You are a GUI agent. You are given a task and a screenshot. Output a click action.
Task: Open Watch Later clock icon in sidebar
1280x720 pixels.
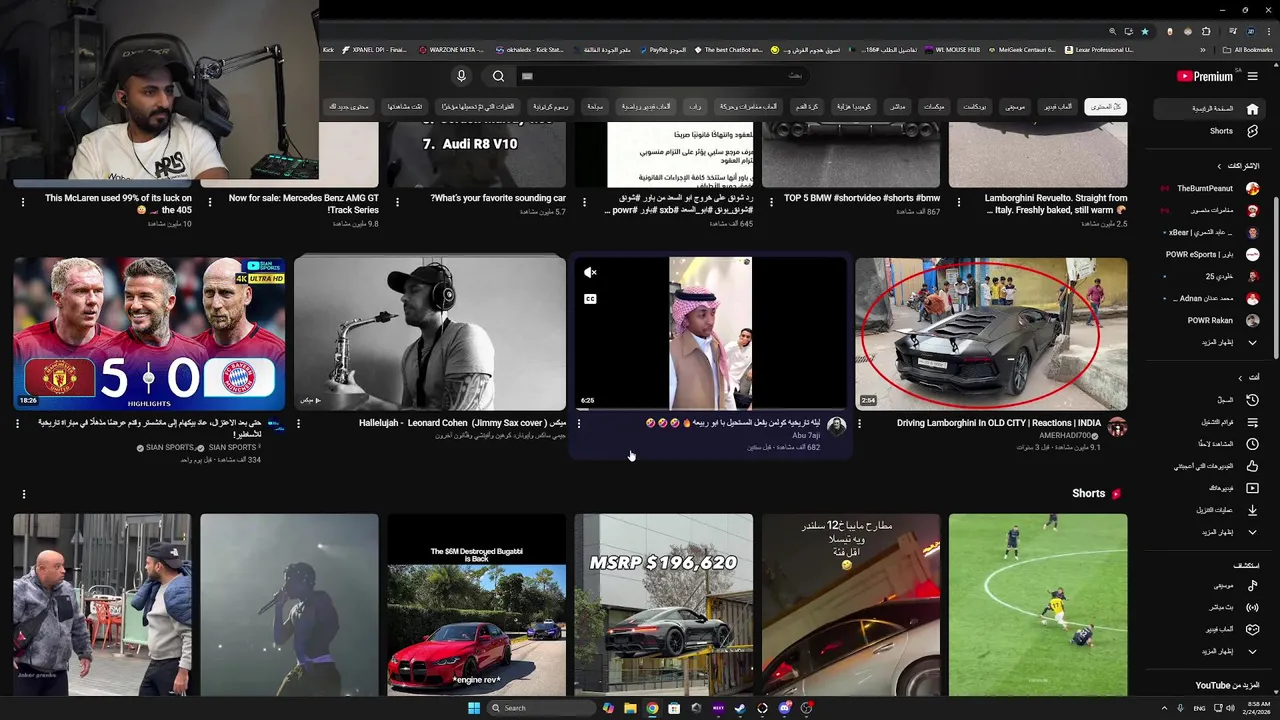[1252, 444]
